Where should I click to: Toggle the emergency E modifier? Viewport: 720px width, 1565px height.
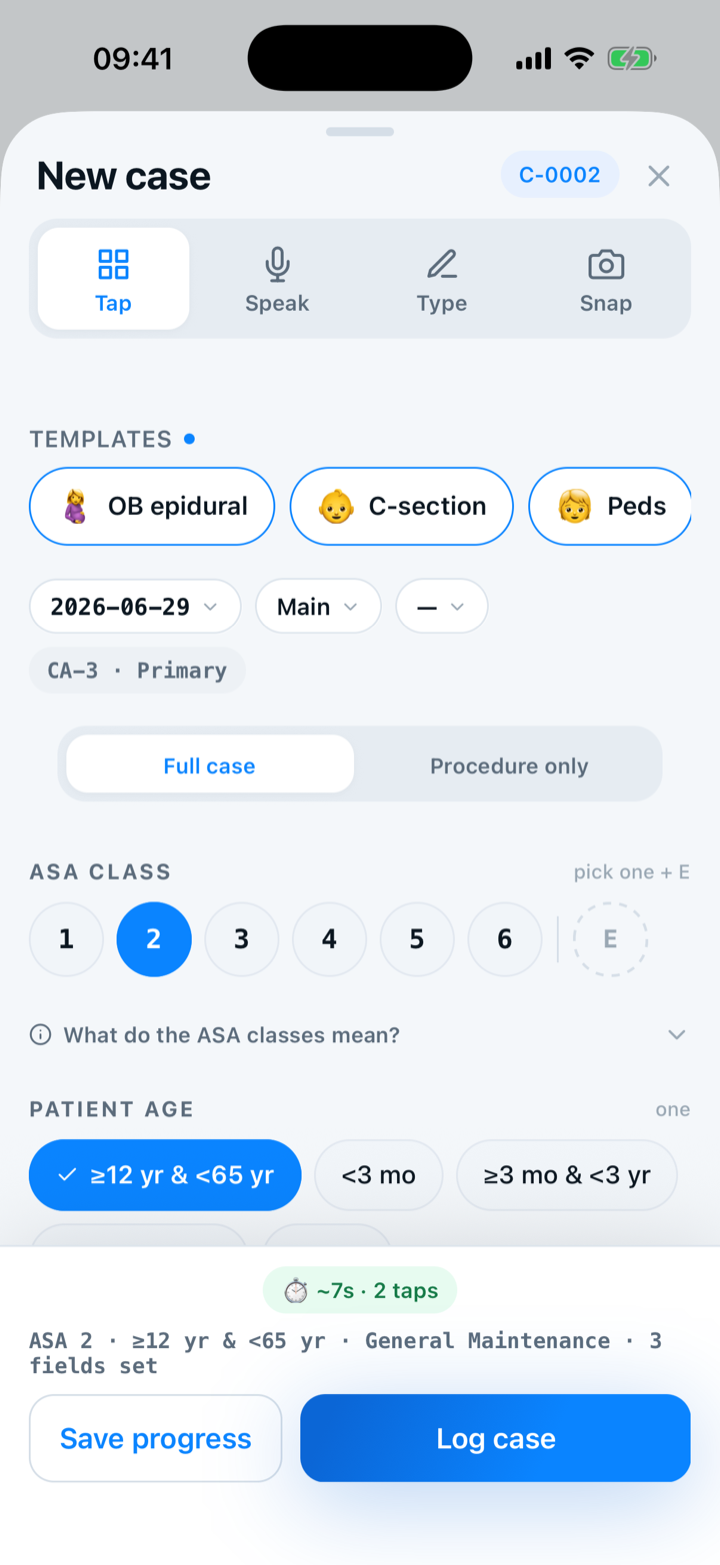tap(610, 939)
